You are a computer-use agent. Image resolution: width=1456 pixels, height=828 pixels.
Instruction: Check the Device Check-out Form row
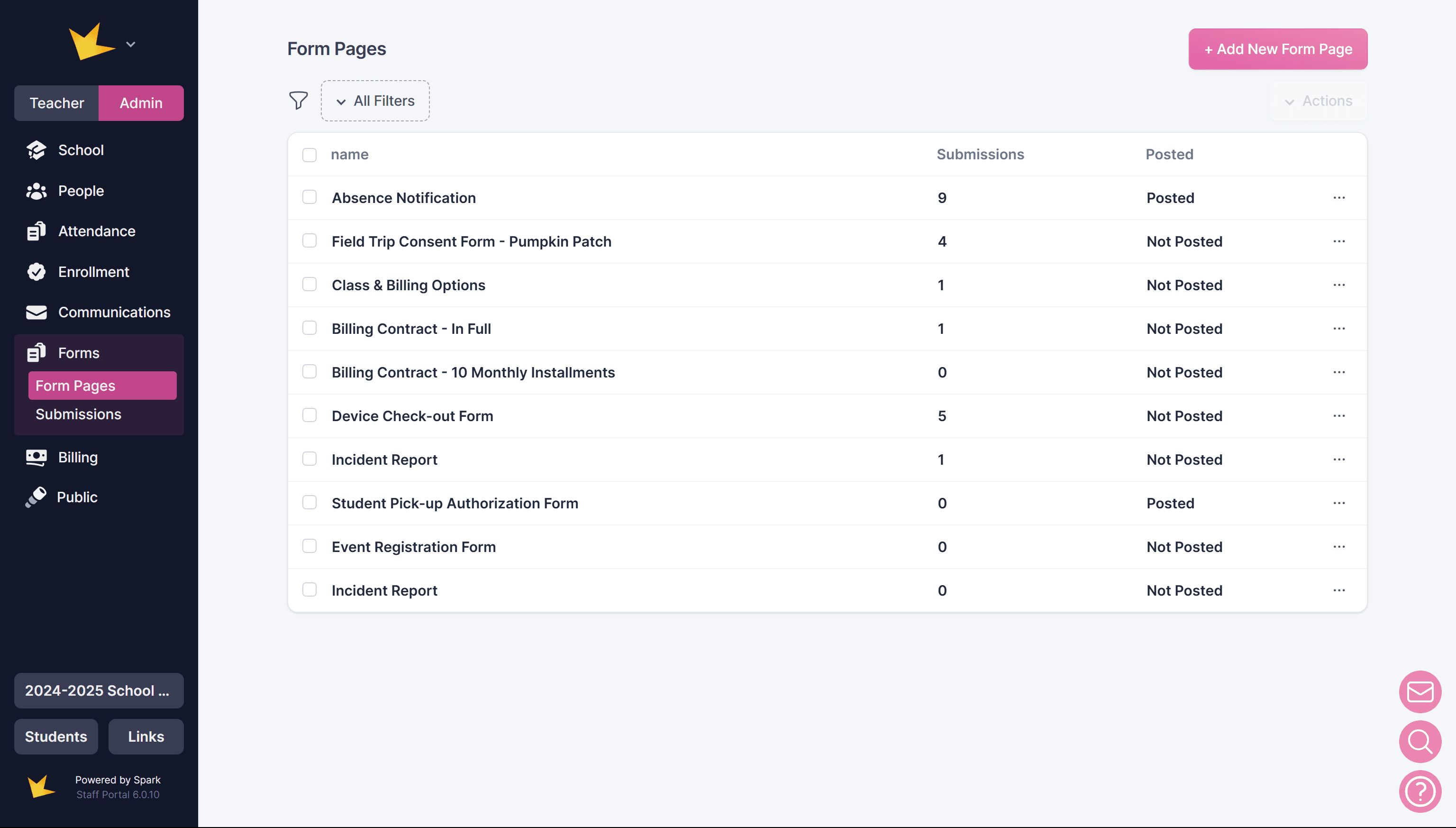309,416
